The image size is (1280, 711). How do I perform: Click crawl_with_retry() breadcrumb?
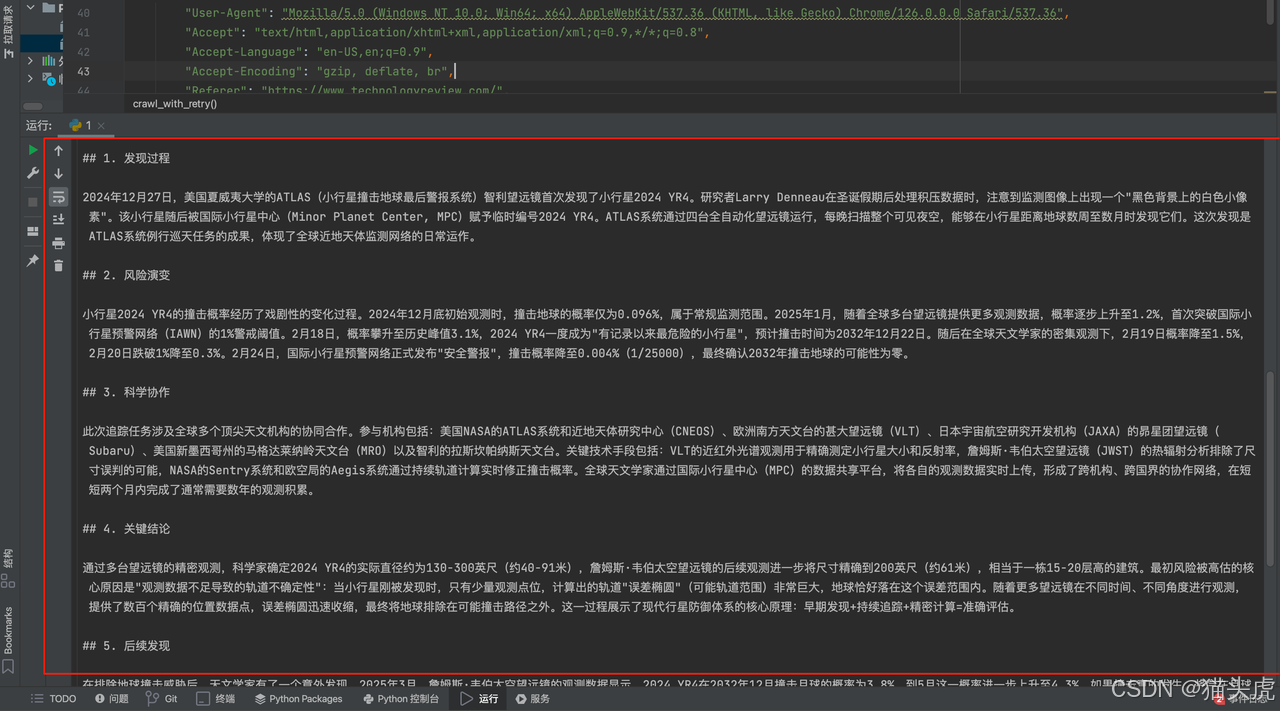pyautogui.click(x=175, y=103)
